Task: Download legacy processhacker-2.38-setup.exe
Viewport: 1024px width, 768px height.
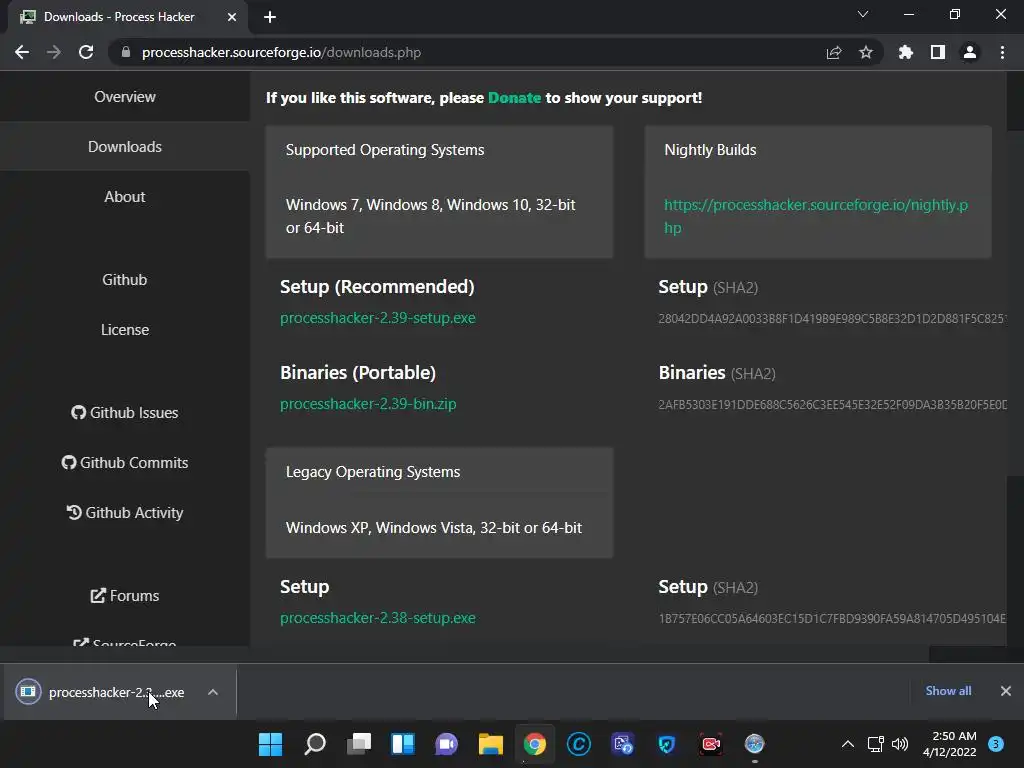Action: (377, 618)
